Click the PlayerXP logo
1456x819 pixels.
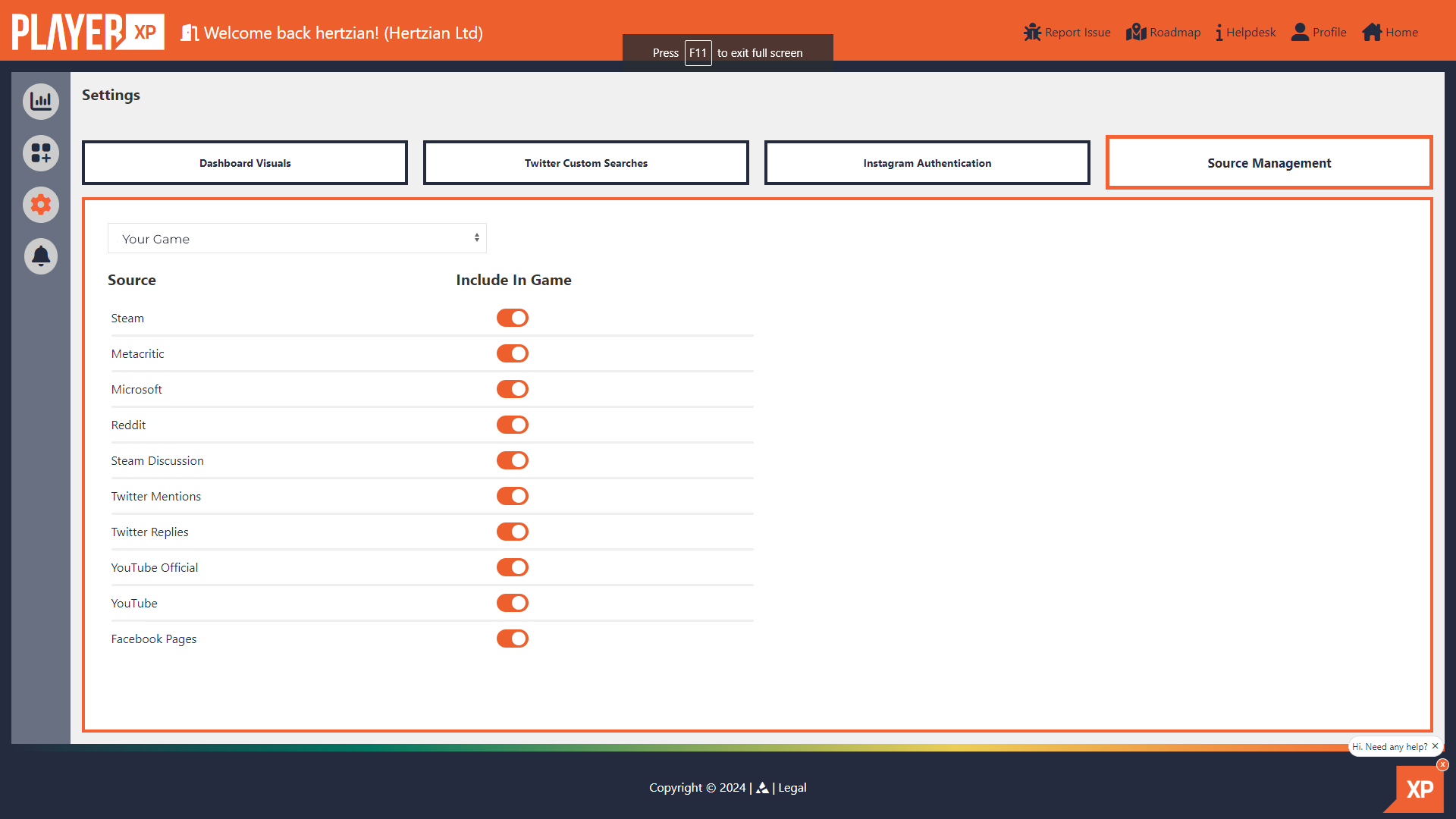tap(88, 32)
